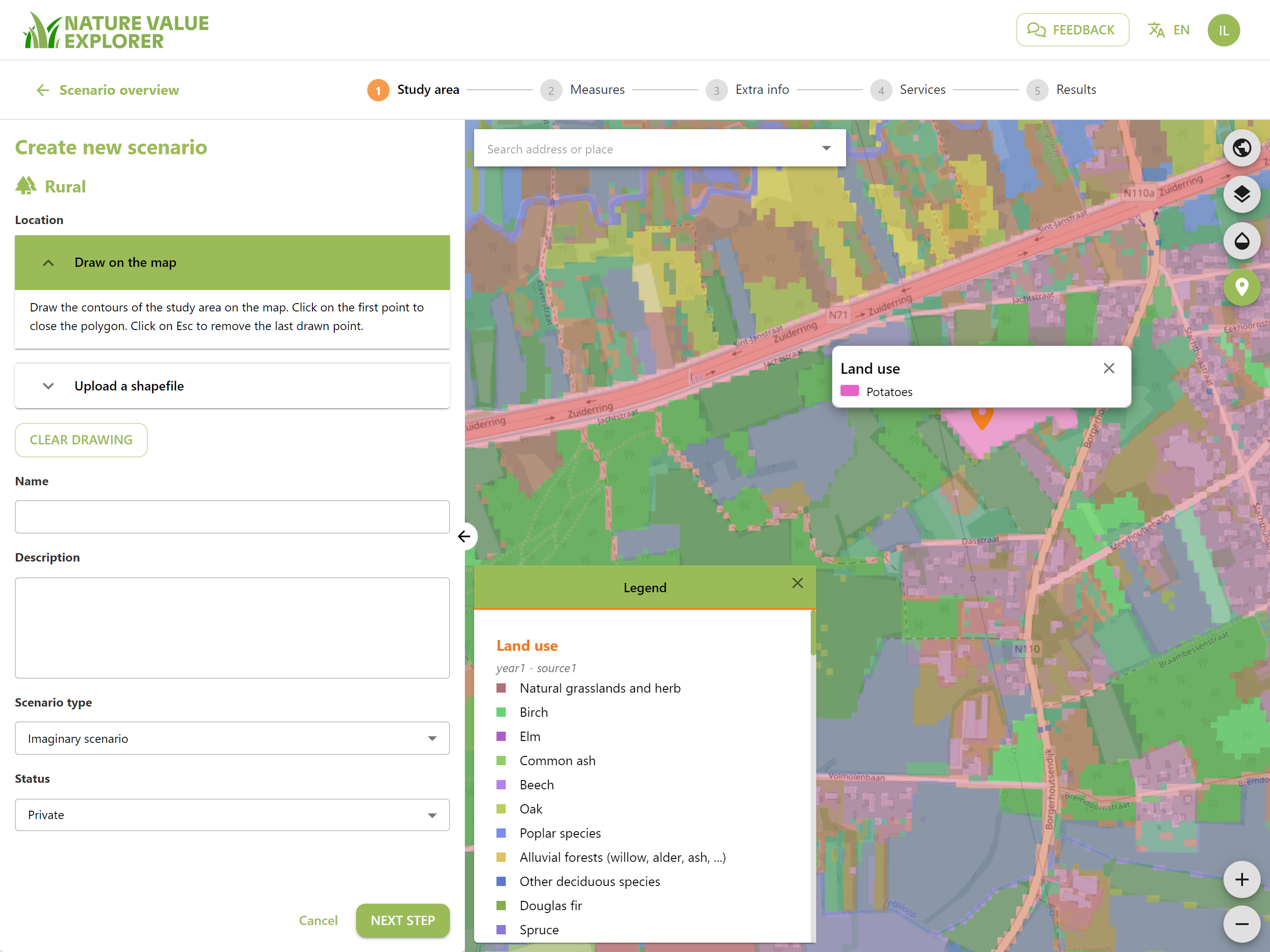Click the Elm legend color swatch
The width and height of the screenshot is (1270, 952).
coord(501,736)
